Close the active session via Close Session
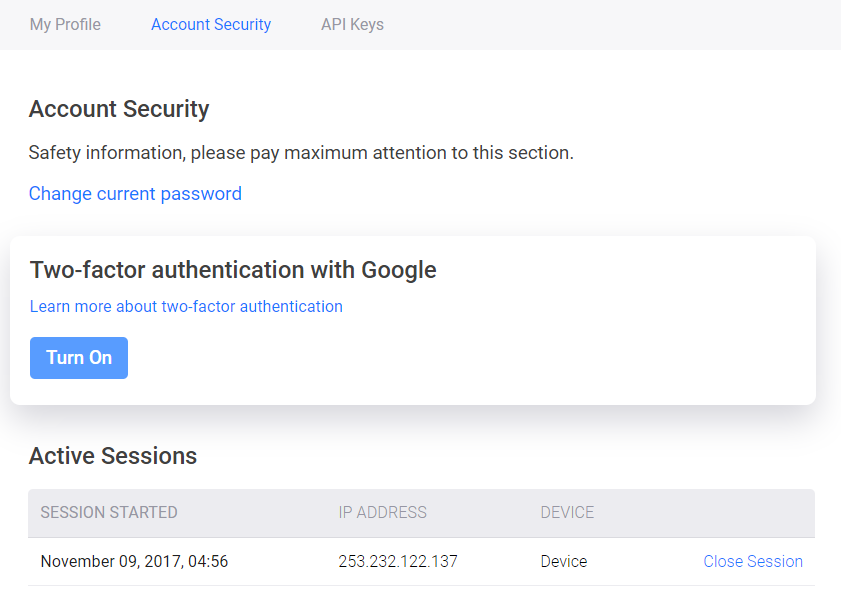This screenshot has height=603, width=841. 753,561
